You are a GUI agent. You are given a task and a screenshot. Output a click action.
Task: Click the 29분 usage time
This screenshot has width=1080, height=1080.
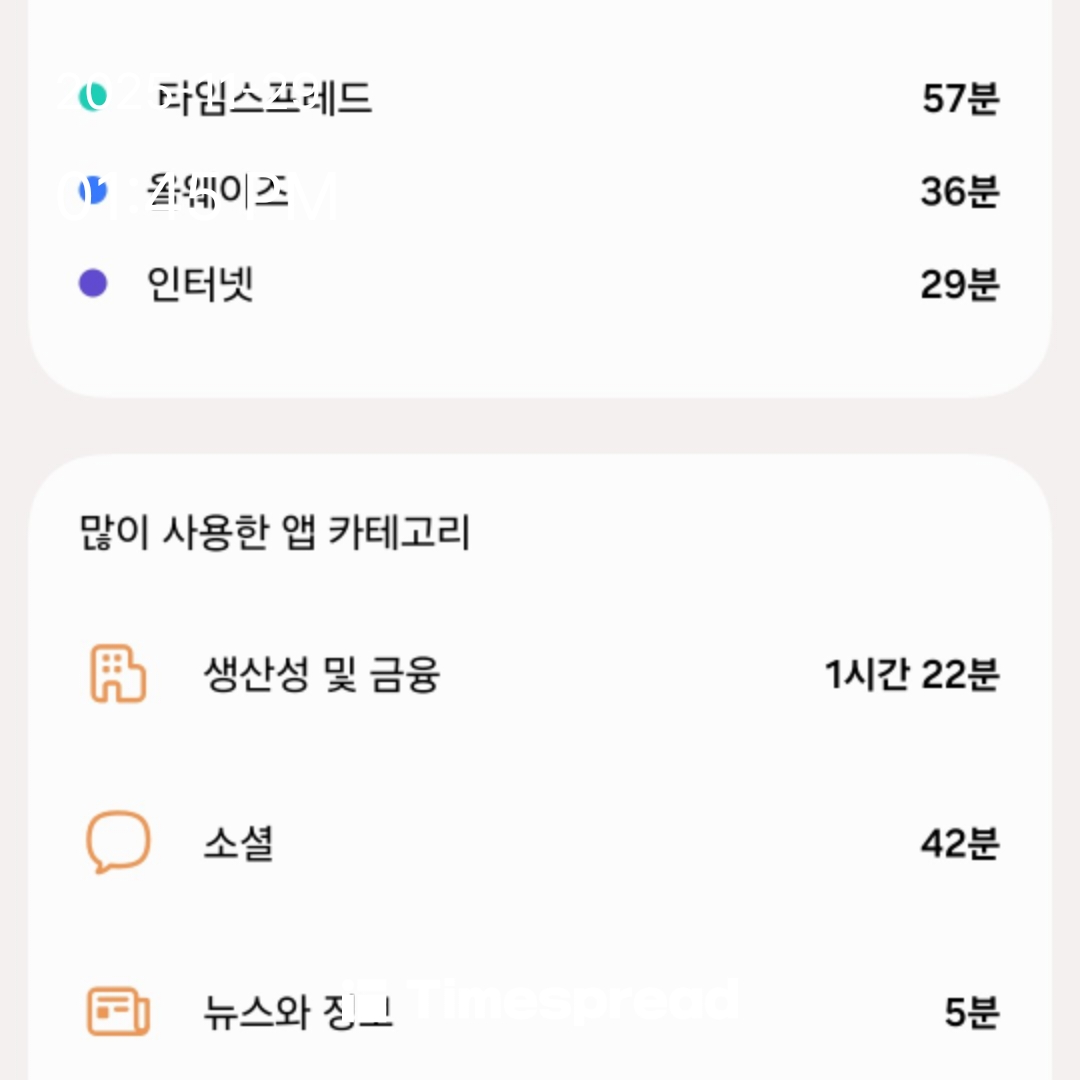960,285
